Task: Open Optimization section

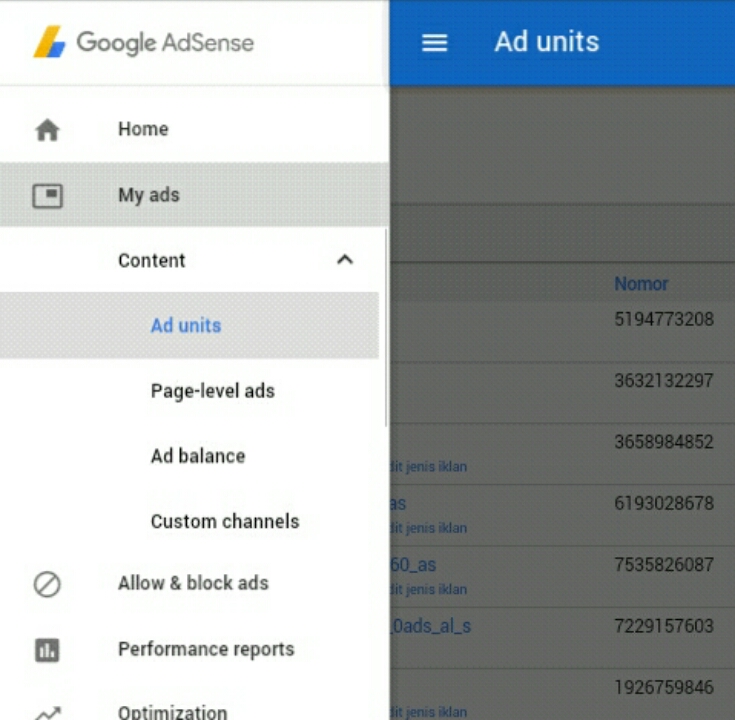Action: pos(172,712)
